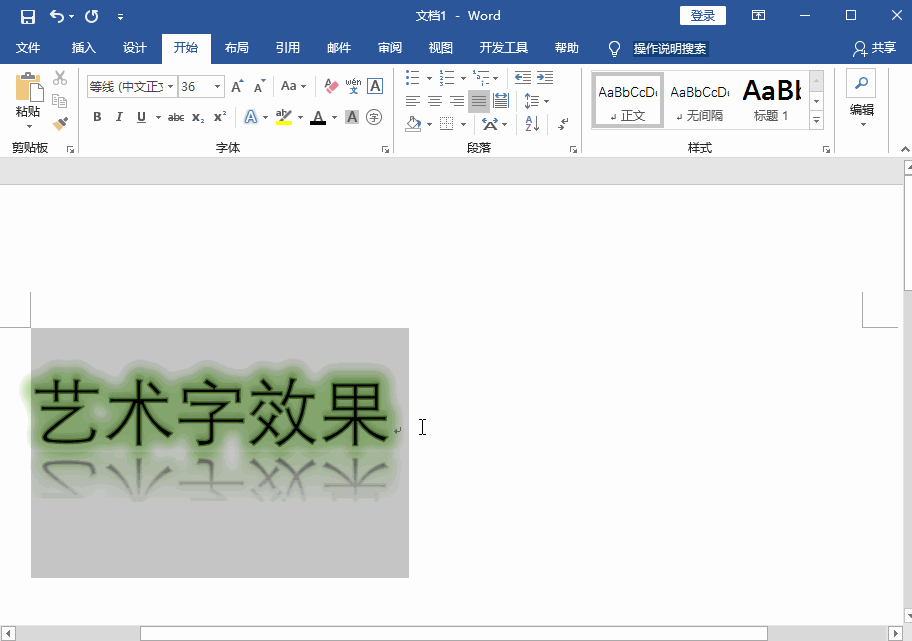The width and height of the screenshot is (912, 641).
Task: Show or hide paragraph marks
Action: pos(561,125)
